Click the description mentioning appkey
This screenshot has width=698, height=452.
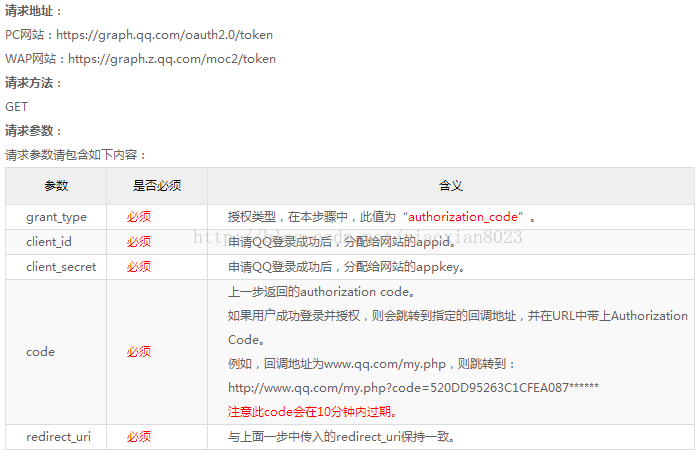pos(346,267)
